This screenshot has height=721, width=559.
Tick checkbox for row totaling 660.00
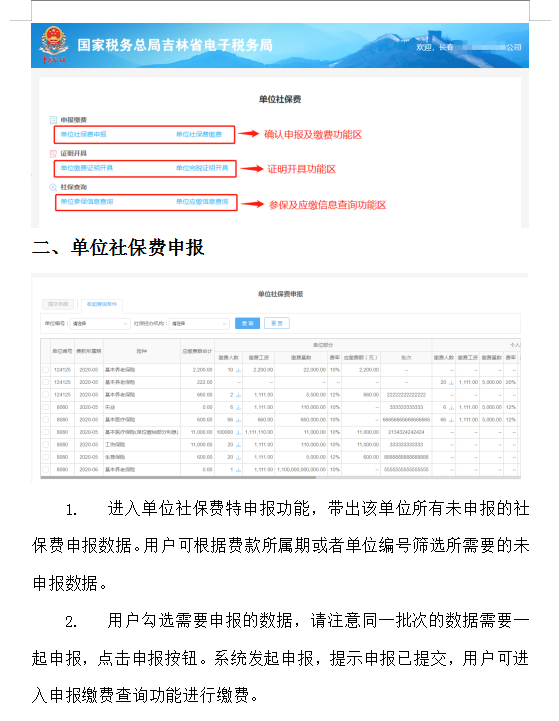tap(46, 395)
